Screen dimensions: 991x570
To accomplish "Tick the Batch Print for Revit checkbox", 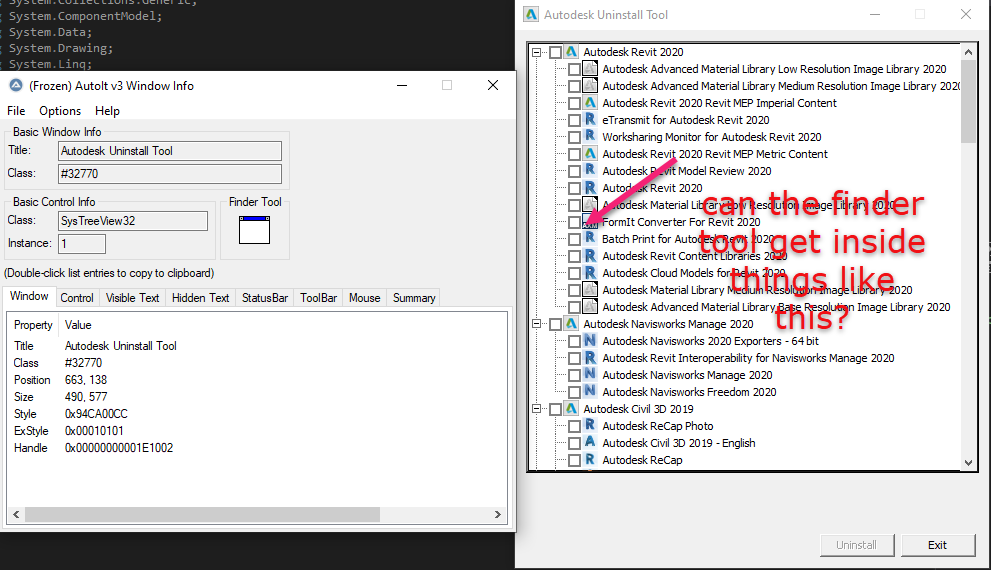I will tap(575, 239).
